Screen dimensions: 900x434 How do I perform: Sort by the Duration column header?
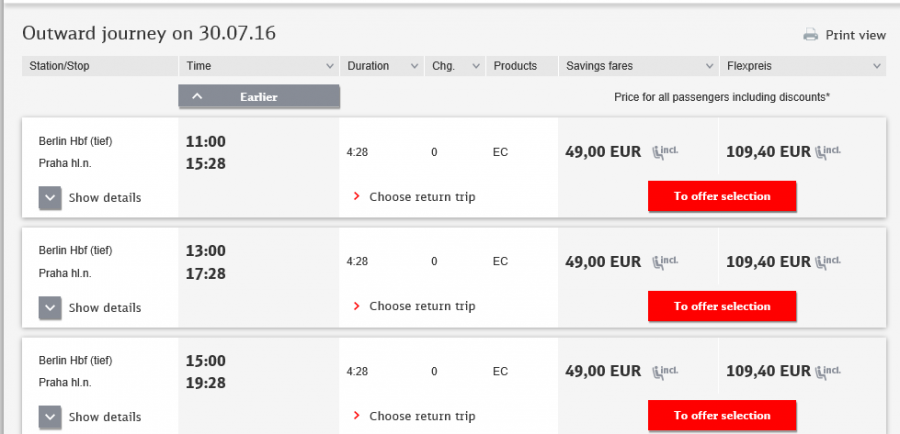click(x=381, y=66)
